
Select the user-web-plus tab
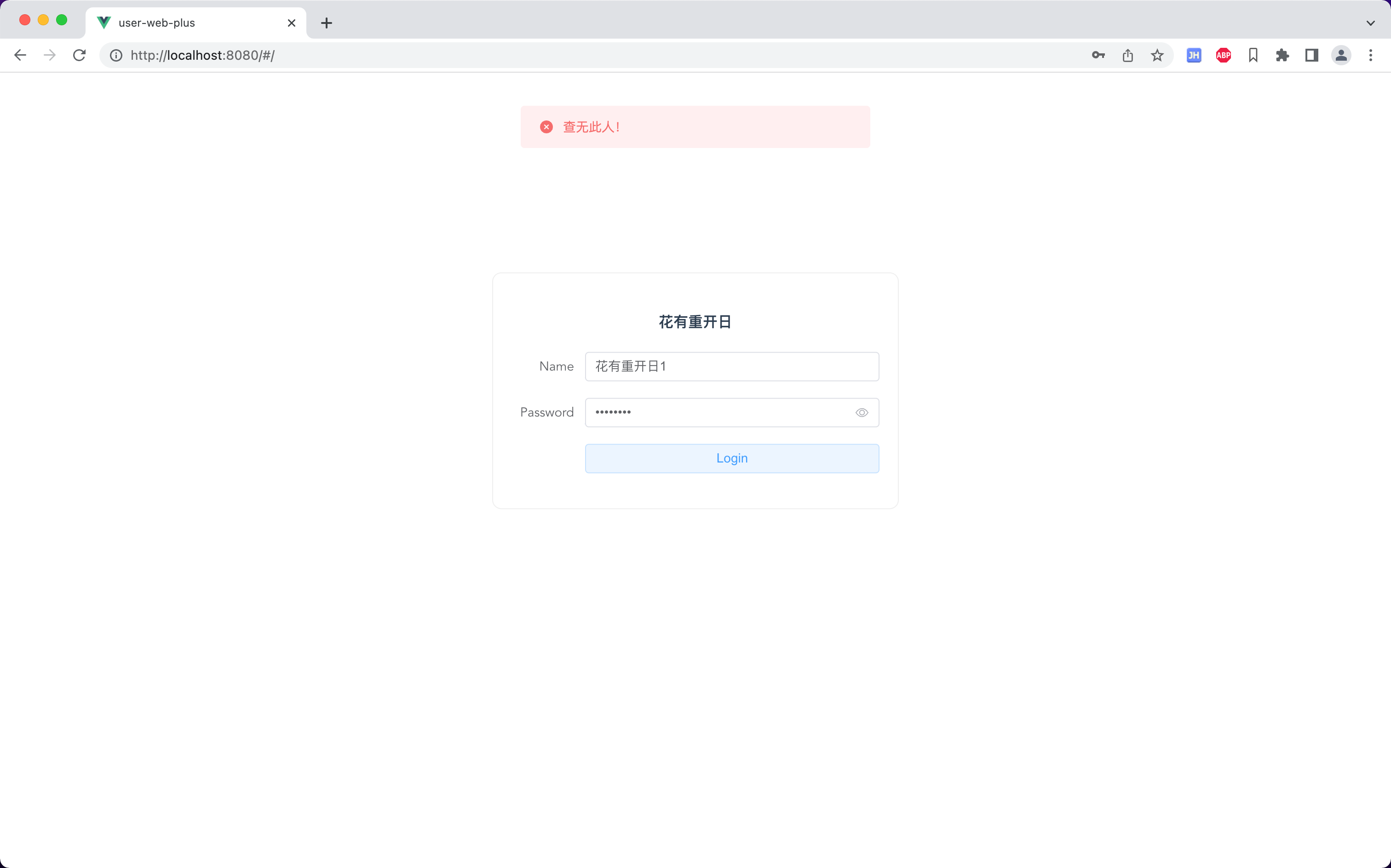pos(195,23)
